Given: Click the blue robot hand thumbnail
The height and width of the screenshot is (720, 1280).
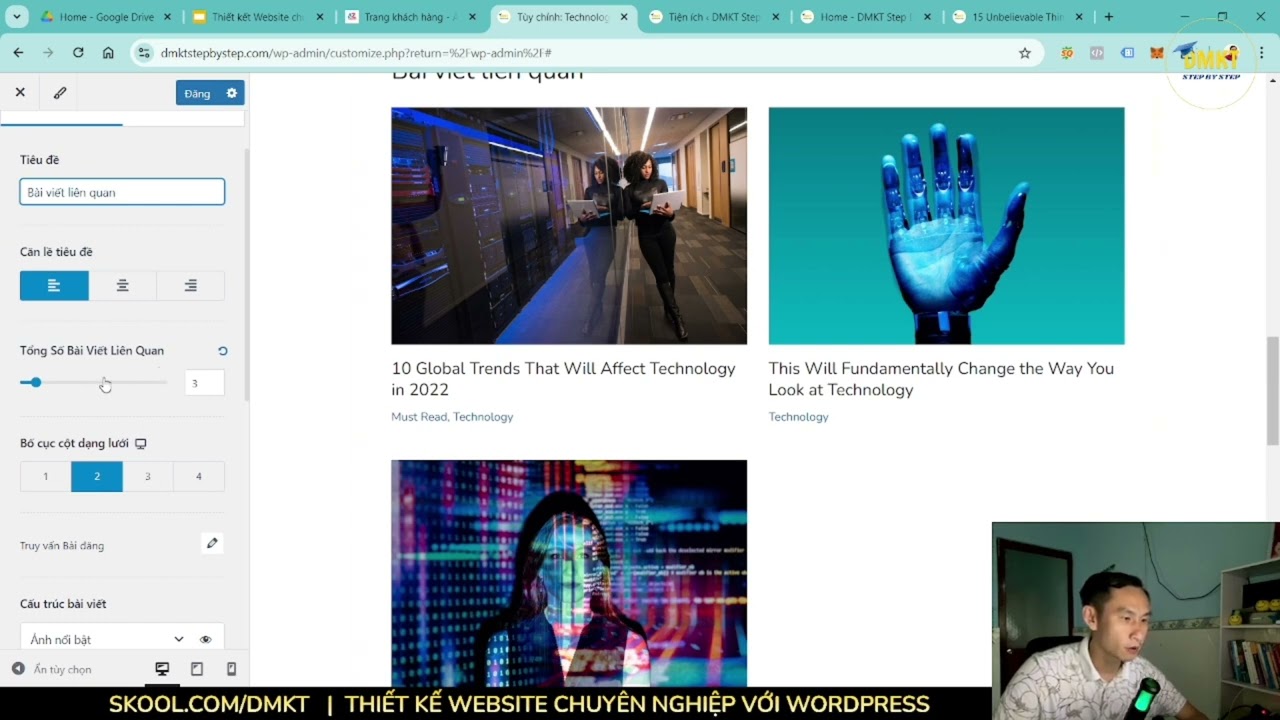Looking at the screenshot, I should click(x=946, y=226).
